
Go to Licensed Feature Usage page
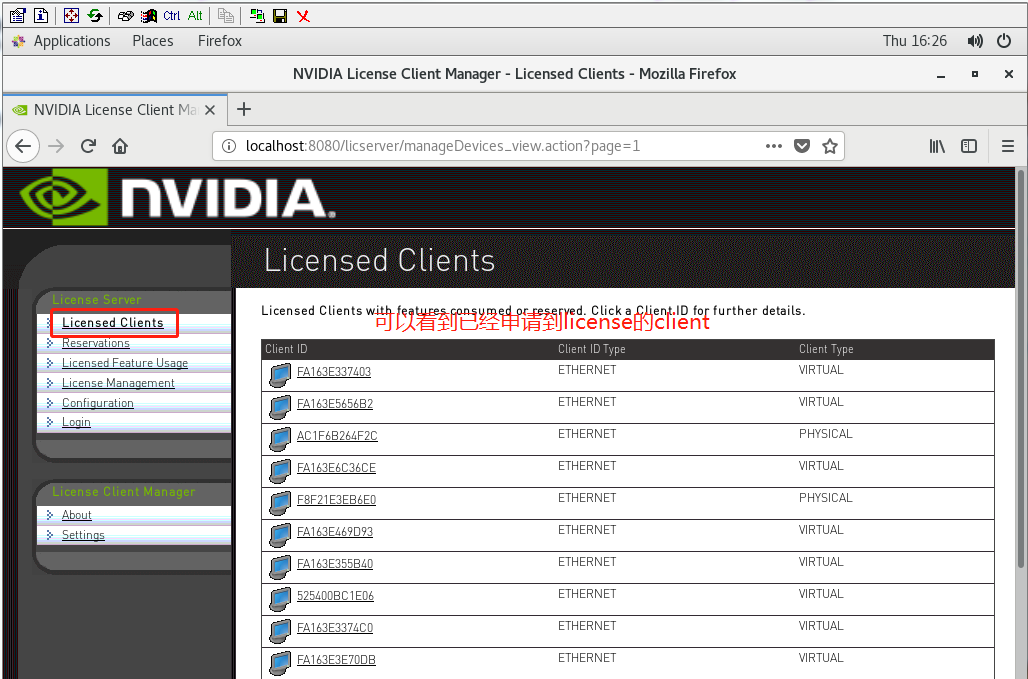pyautogui.click(x=125, y=363)
